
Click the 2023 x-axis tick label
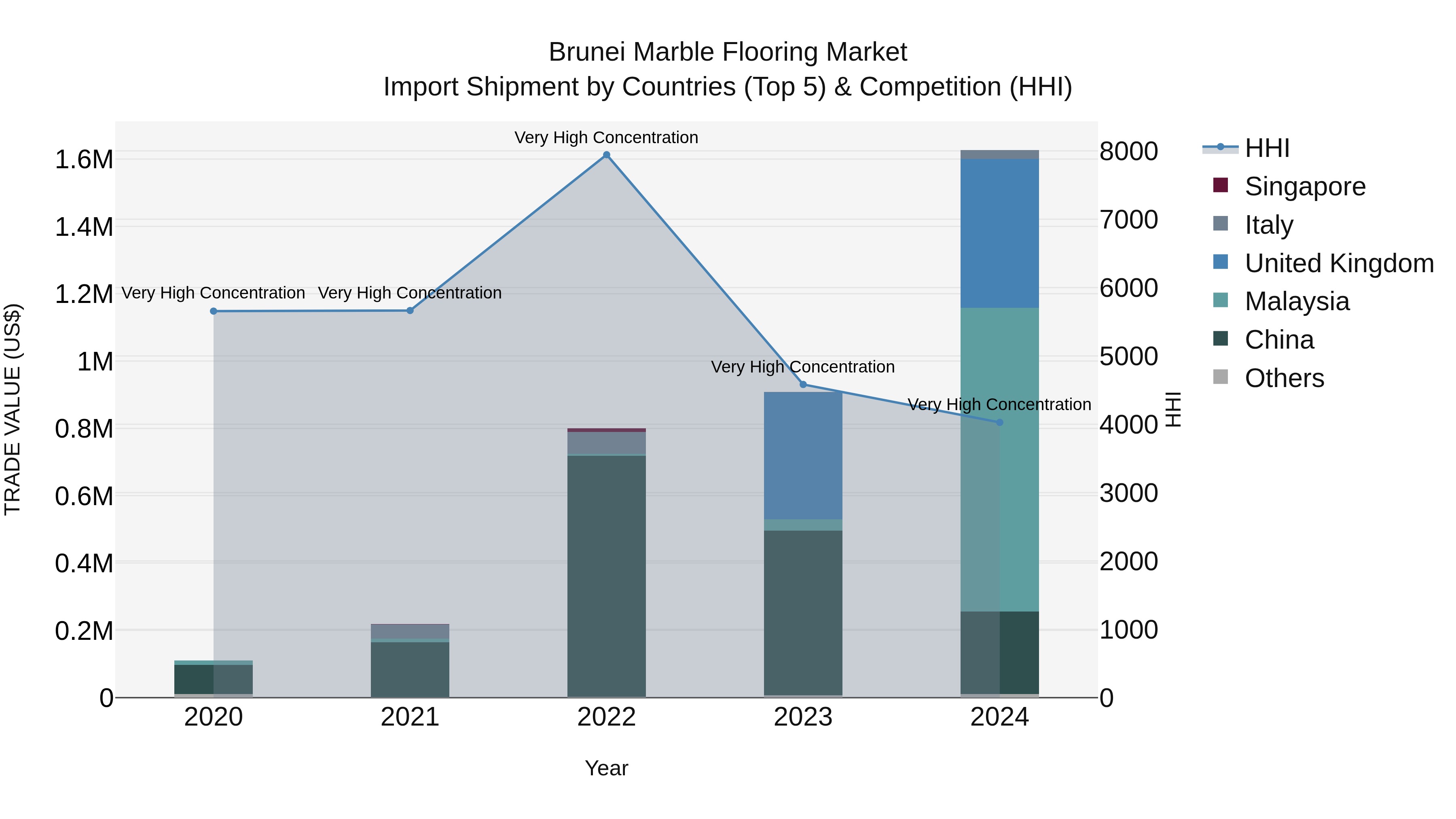803,717
